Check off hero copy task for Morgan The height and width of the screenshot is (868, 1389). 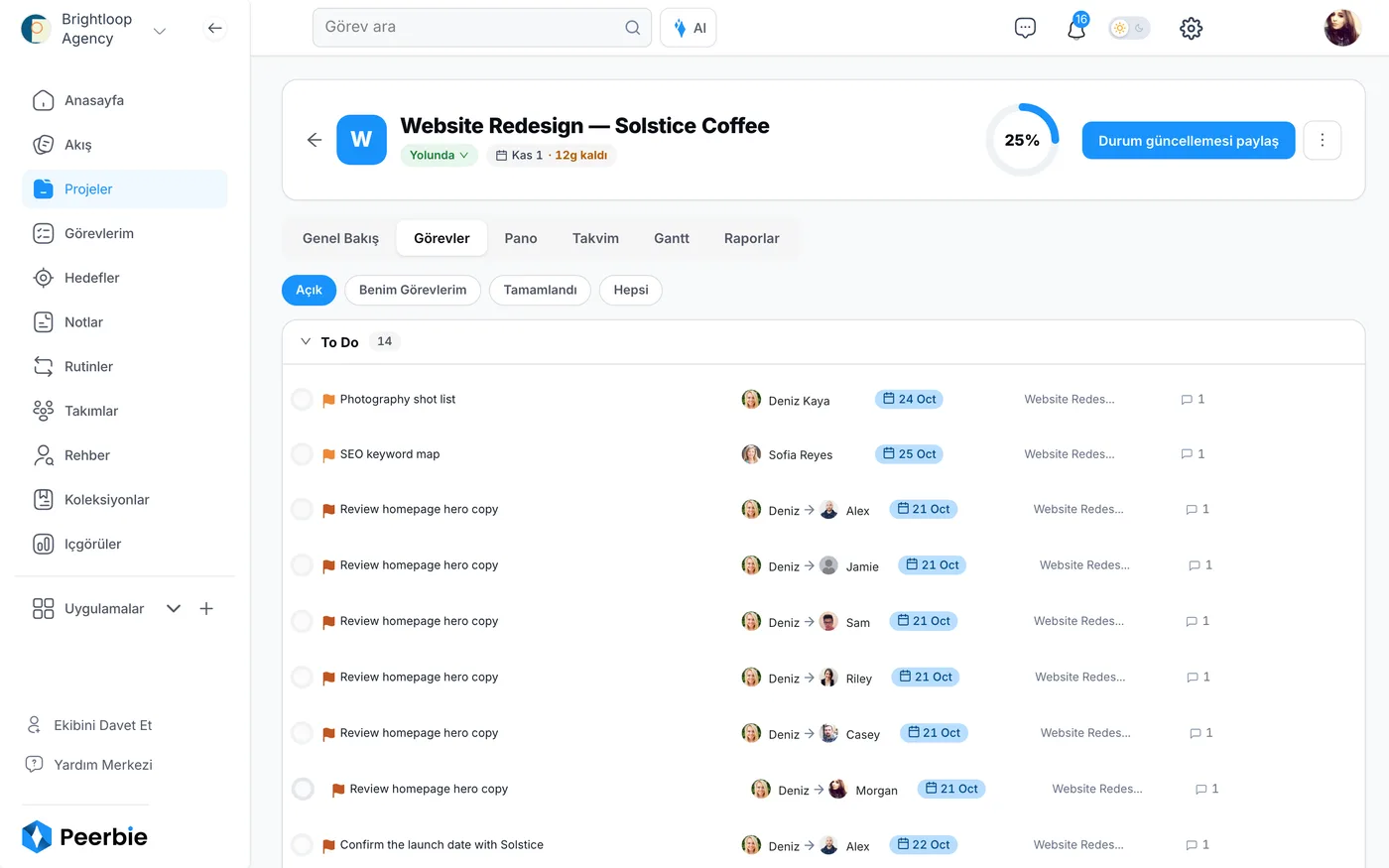point(303,789)
